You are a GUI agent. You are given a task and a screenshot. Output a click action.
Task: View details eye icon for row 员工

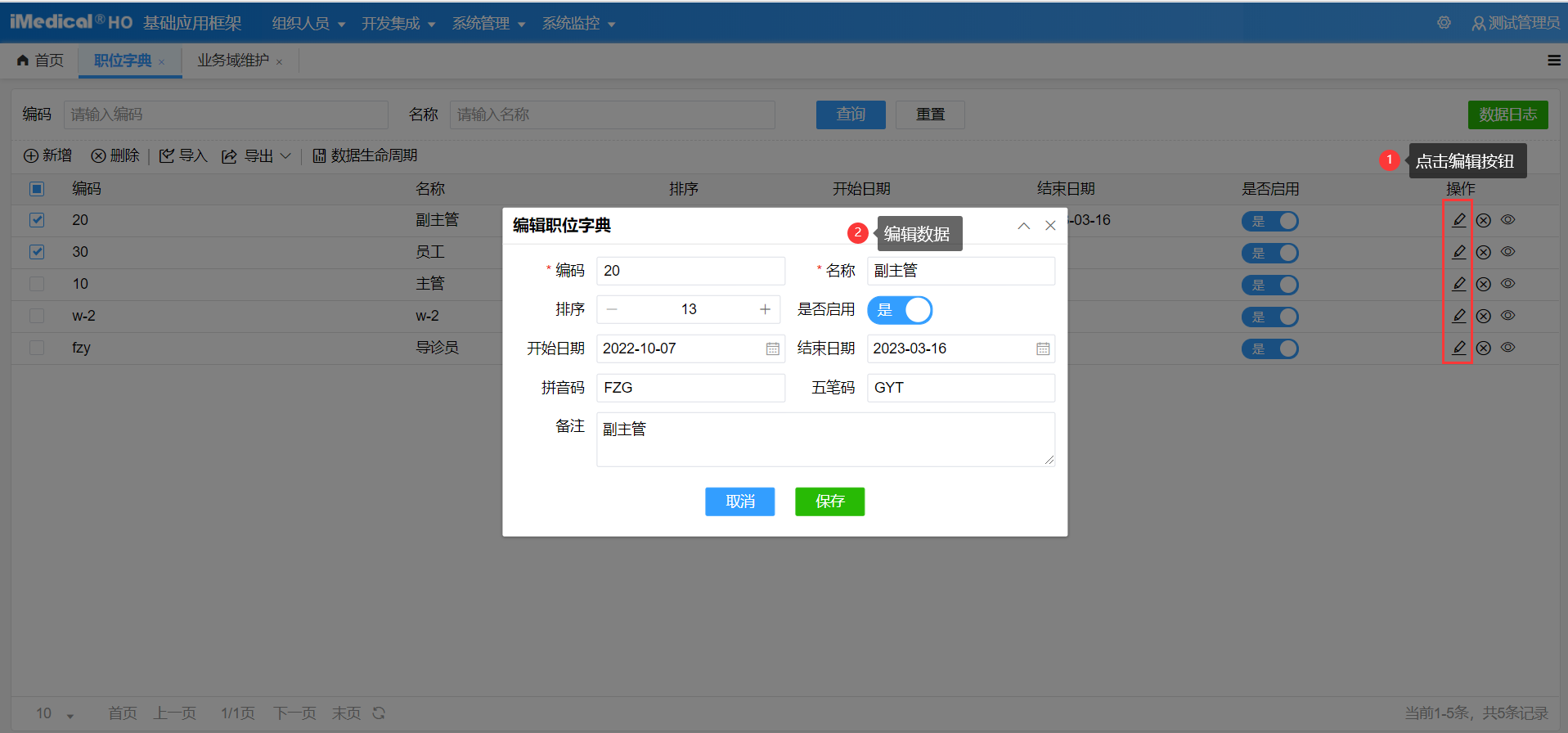[1508, 251]
